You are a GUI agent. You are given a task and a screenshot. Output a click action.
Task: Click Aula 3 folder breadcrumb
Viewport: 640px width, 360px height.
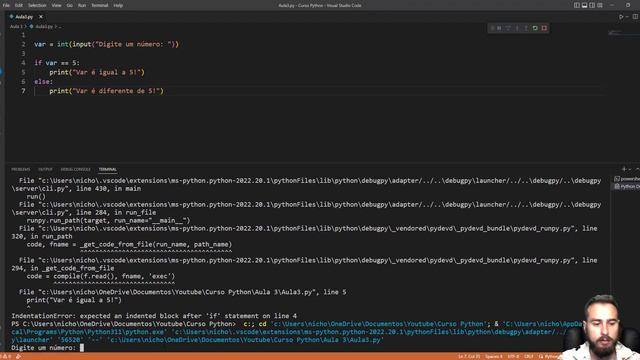pyautogui.click(x=16, y=27)
